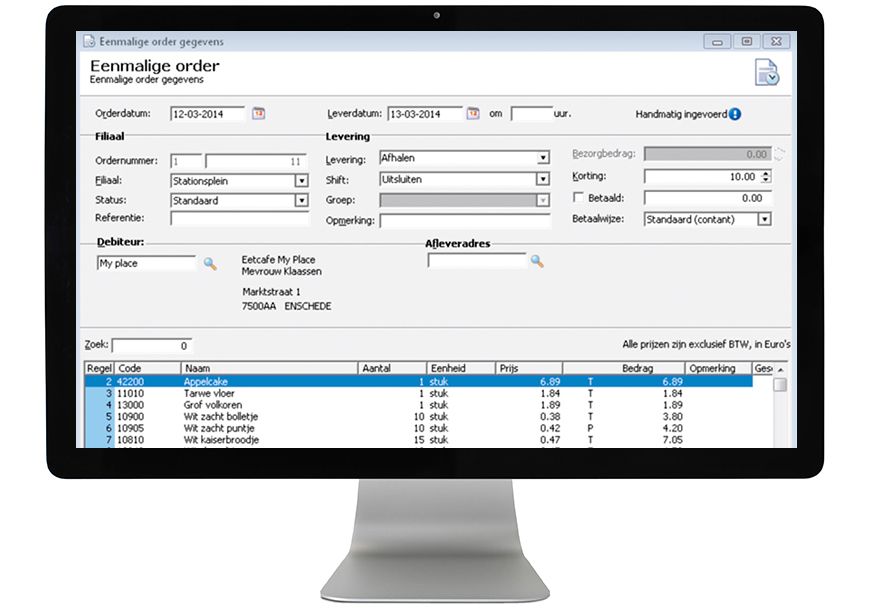Open the Leverdatum calendar picker icon
The height and width of the screenshot is (609, 882).
(473, 114)
